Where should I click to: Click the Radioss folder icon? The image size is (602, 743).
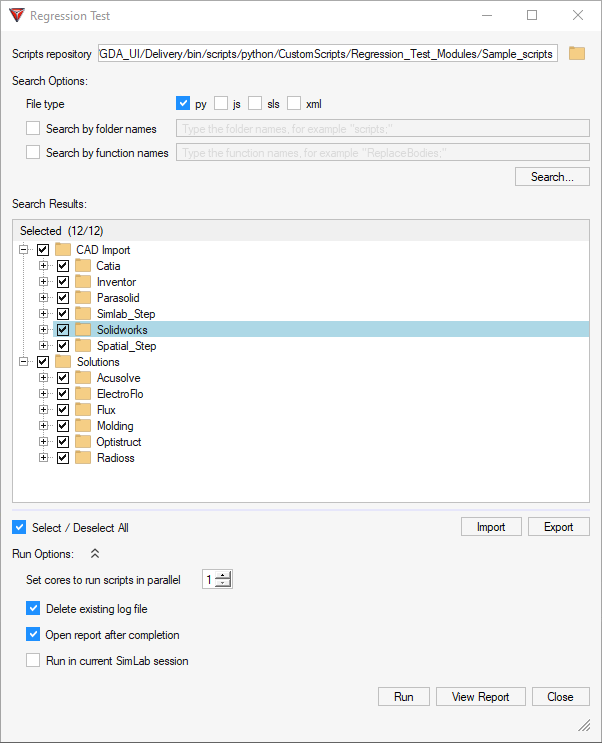pyautogui.click(x=83, y=458)
